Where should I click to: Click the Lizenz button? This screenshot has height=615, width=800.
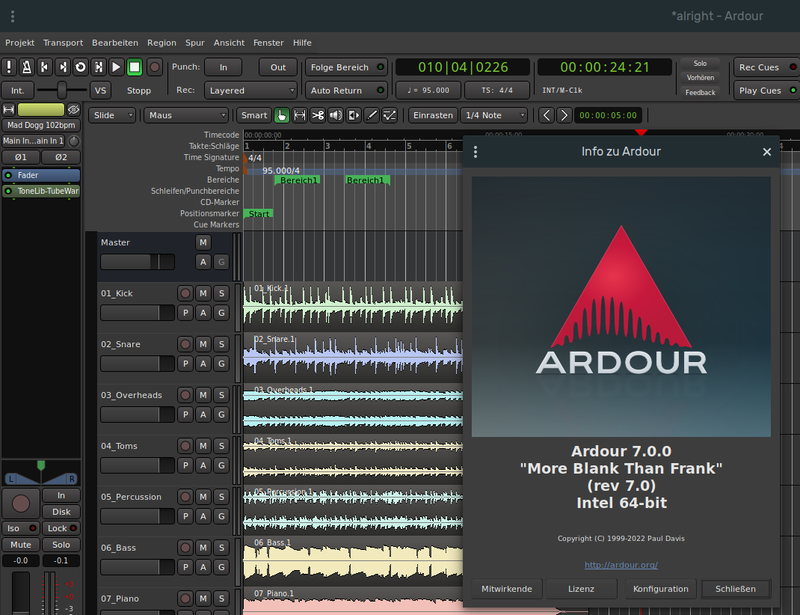[x=581, y=589]
